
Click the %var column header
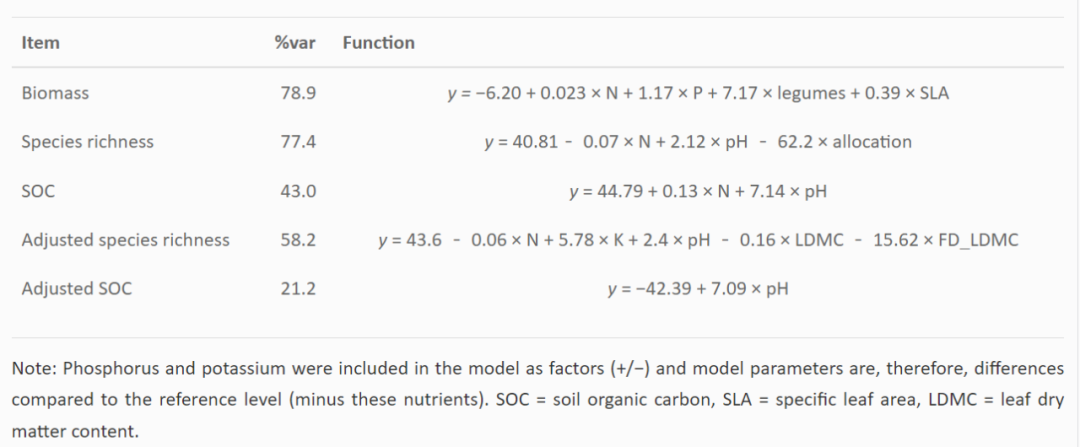(x=295, y=43)
